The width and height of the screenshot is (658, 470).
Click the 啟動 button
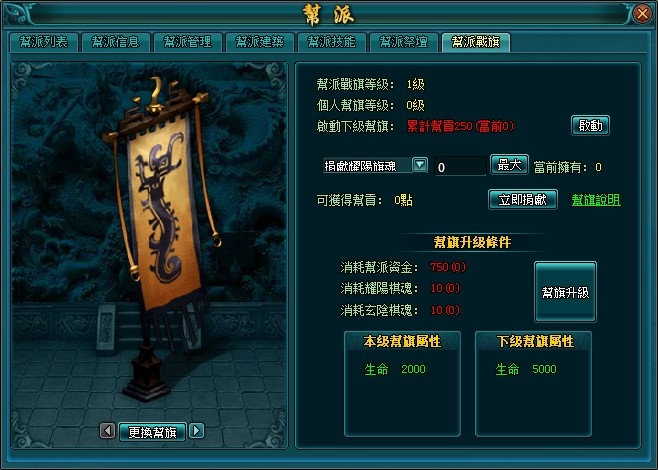click(x=590, y=125)
